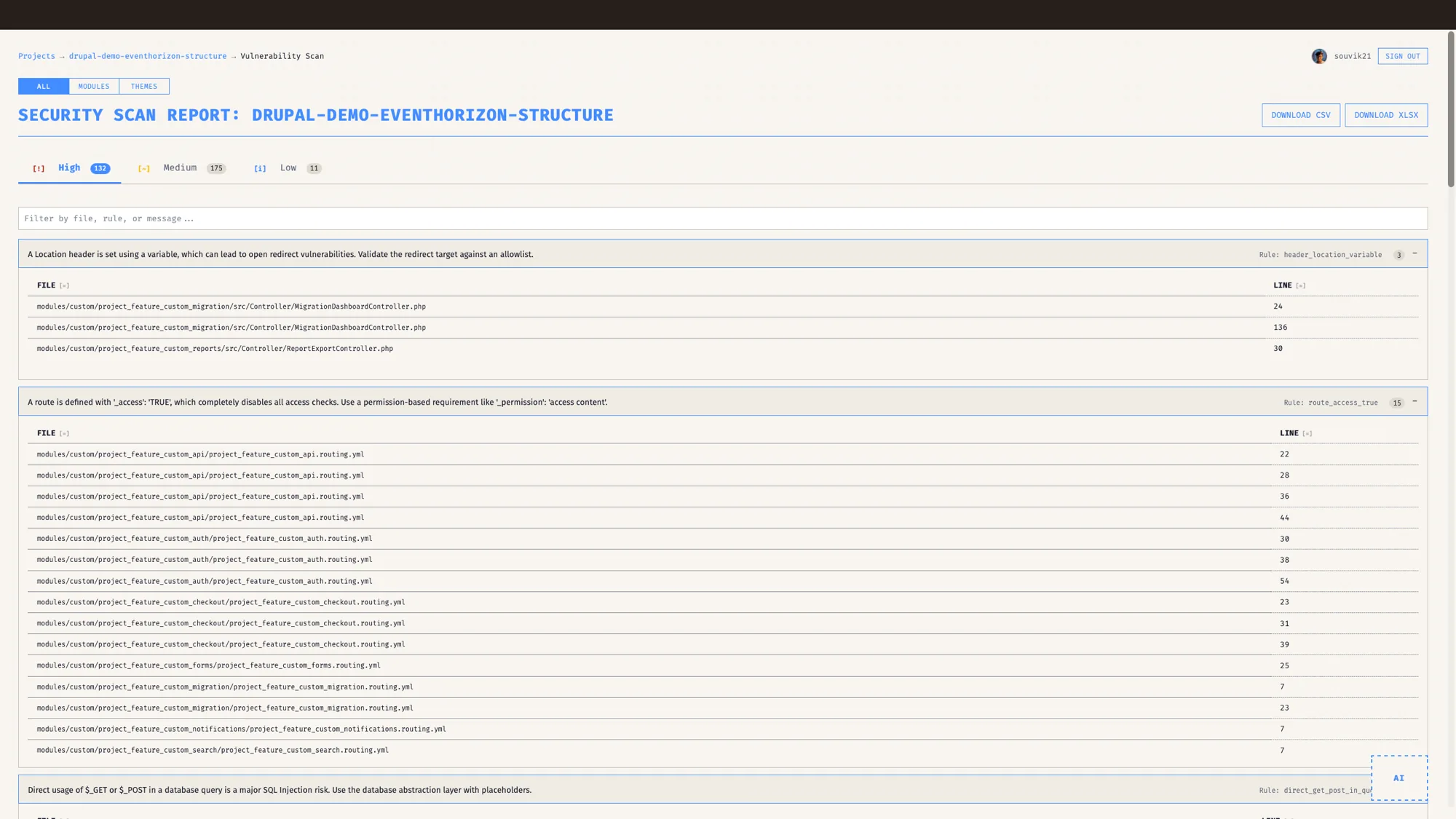This screenshot has width=1456, height=819.
Task: Collapse the route_access_true rule section
Action: pyautogui.click(x=1415, y=402)
